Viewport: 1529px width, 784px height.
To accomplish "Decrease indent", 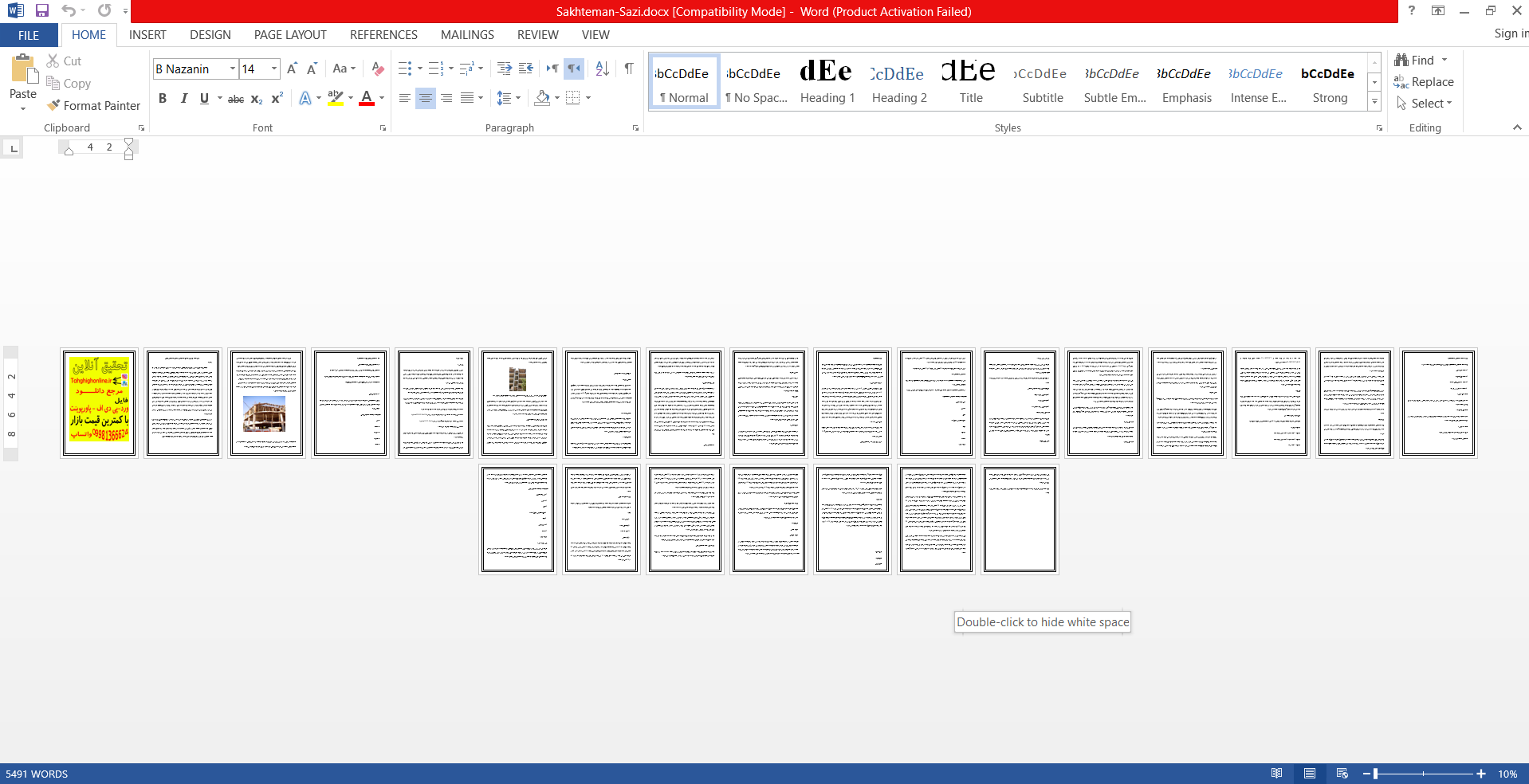I will pyautogui.click(x=505, y=69).
